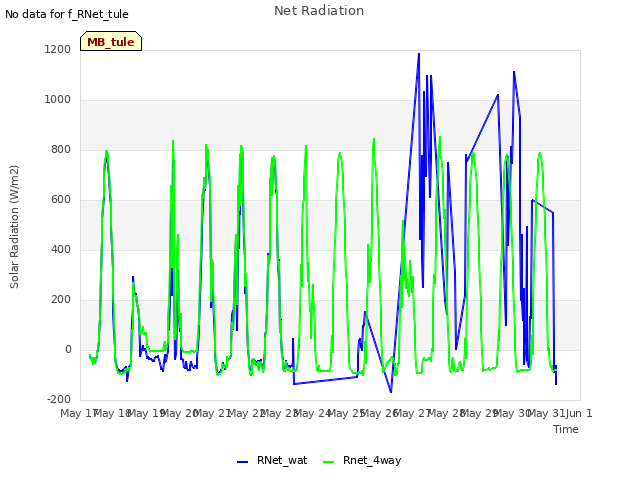Click the blue RNet_wat peak near 1200
The width and height of the screenshot is (640, 480).
click(x=419, y=54)
